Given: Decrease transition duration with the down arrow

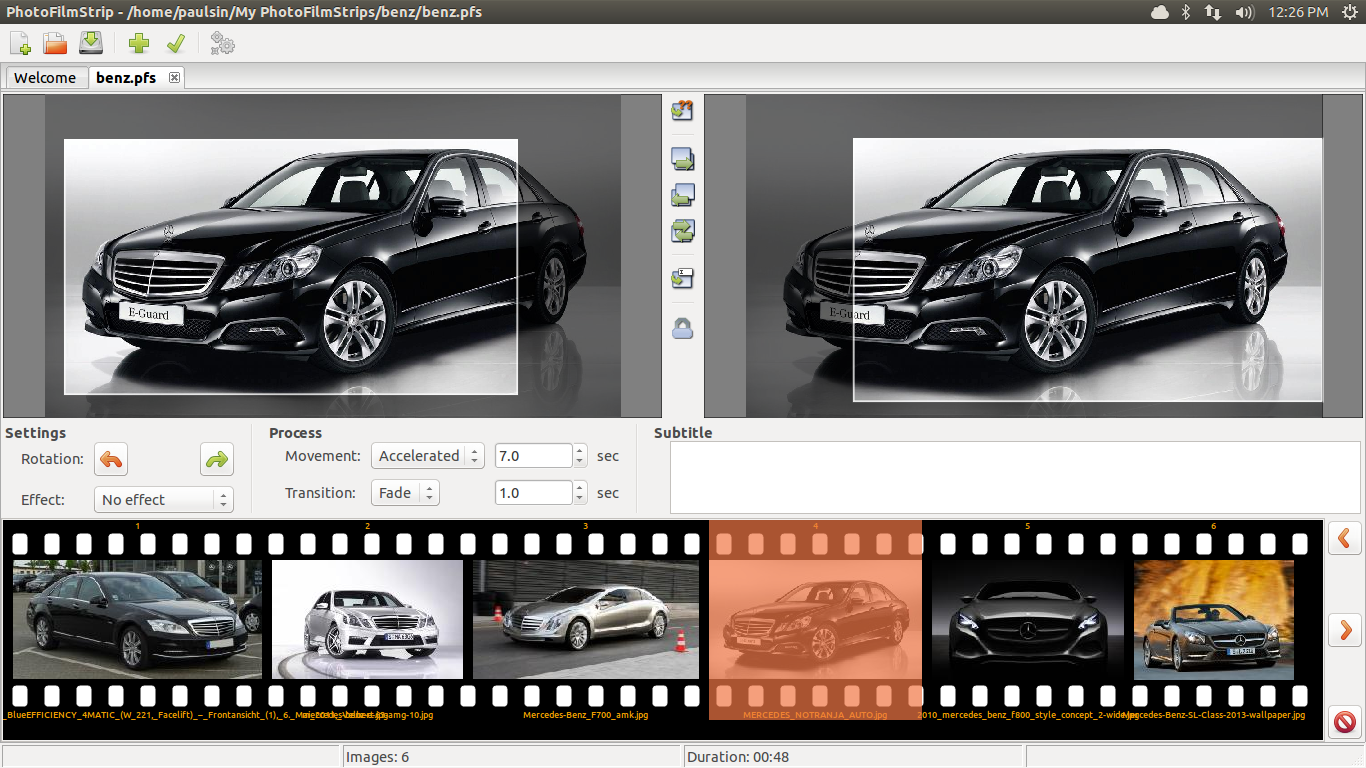Looking at the screenshot, I should [x=580, y=499].
